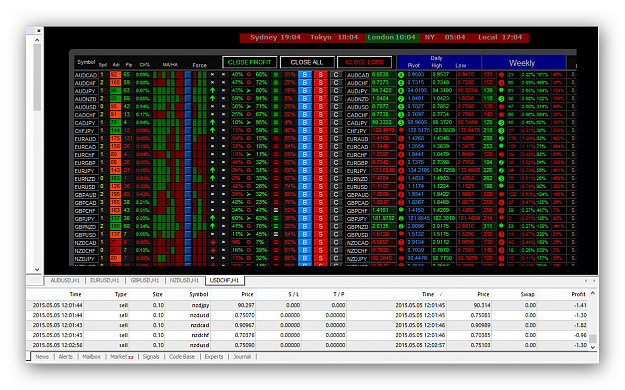The height and width of the screenshot is (390, 625).
Task: Click the CLOSE ALL button
Action: click(307, 62)
